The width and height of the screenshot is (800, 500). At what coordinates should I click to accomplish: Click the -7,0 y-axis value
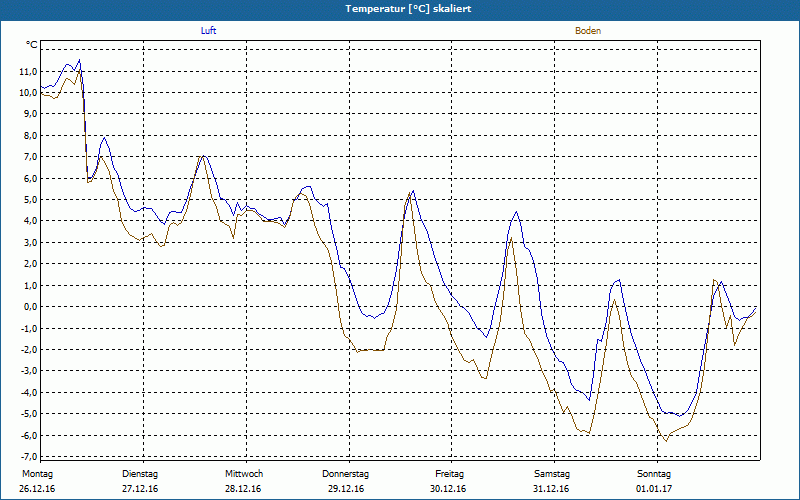click(x=29, y=457)
